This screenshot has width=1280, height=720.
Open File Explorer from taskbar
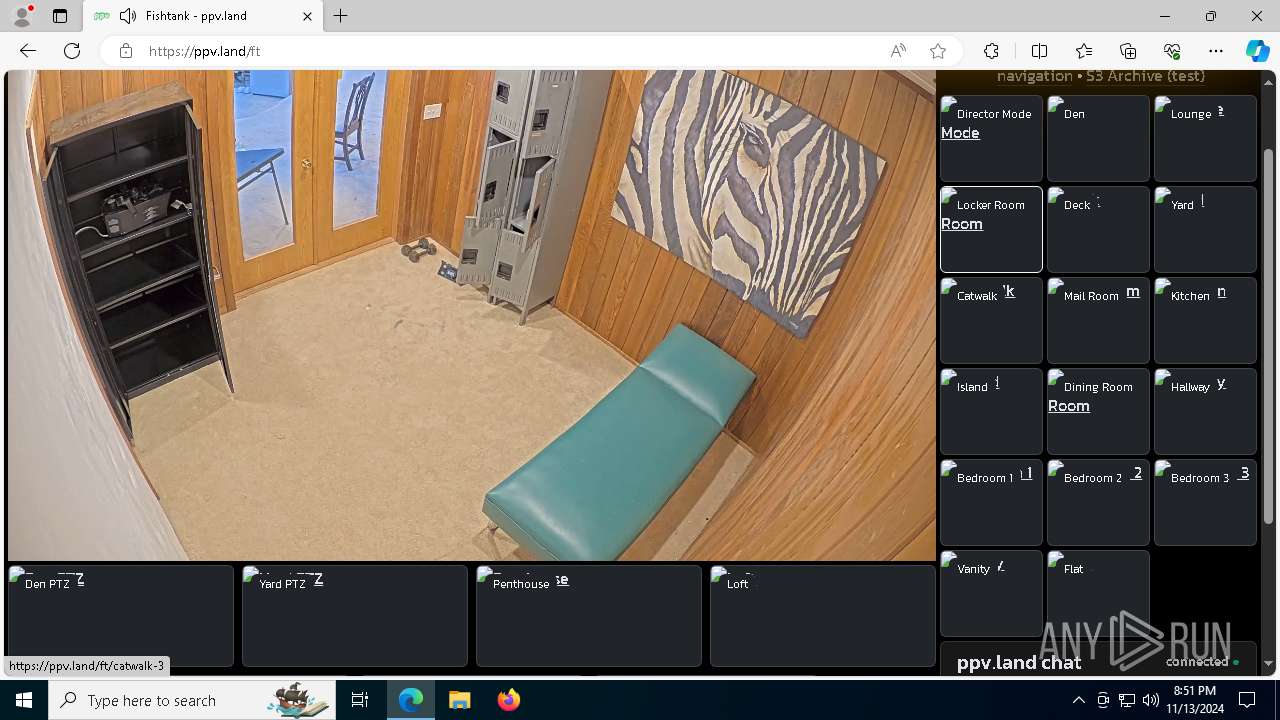coord(459,700)
